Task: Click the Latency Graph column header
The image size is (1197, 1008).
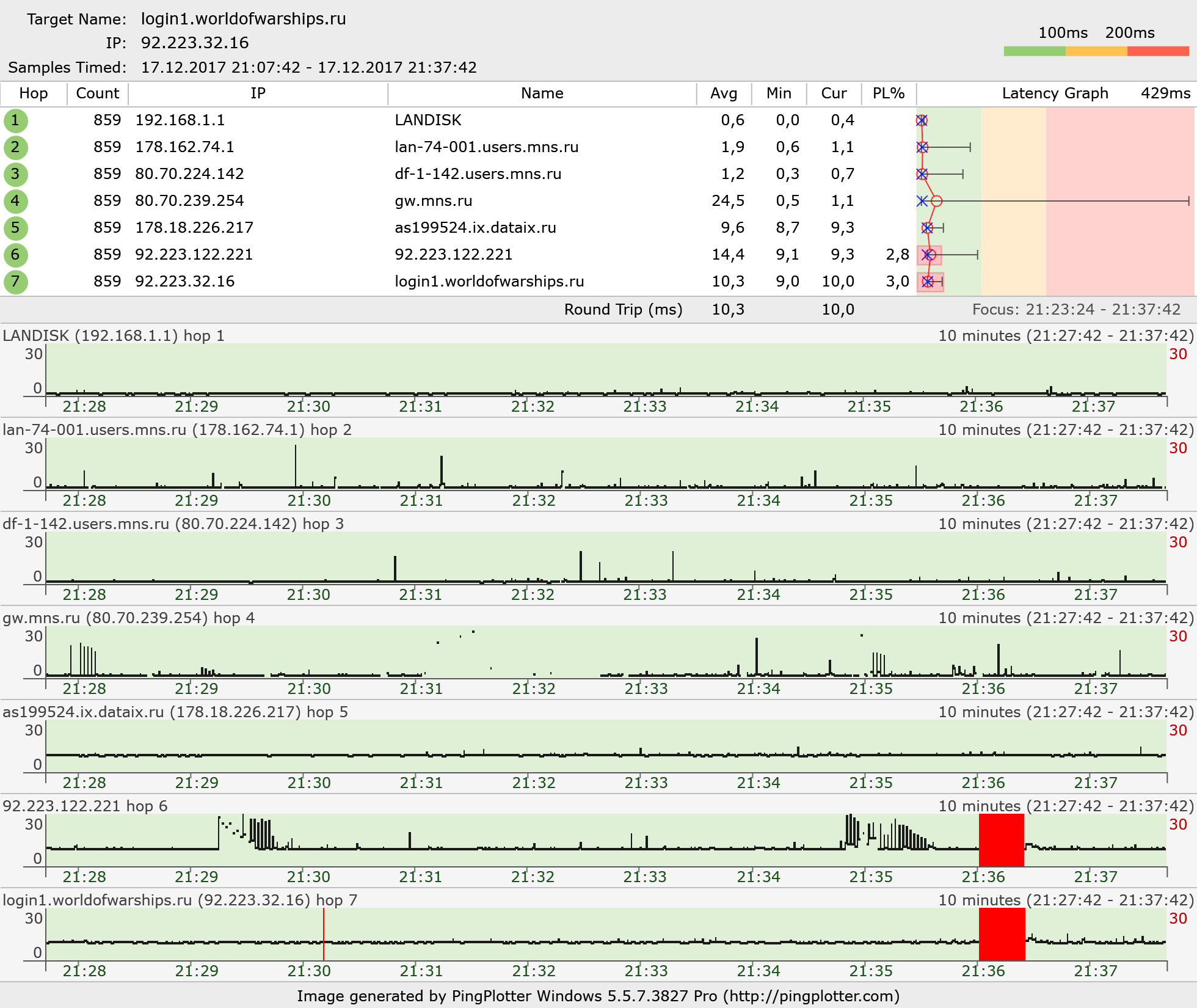Action: tap(1055, 93)
